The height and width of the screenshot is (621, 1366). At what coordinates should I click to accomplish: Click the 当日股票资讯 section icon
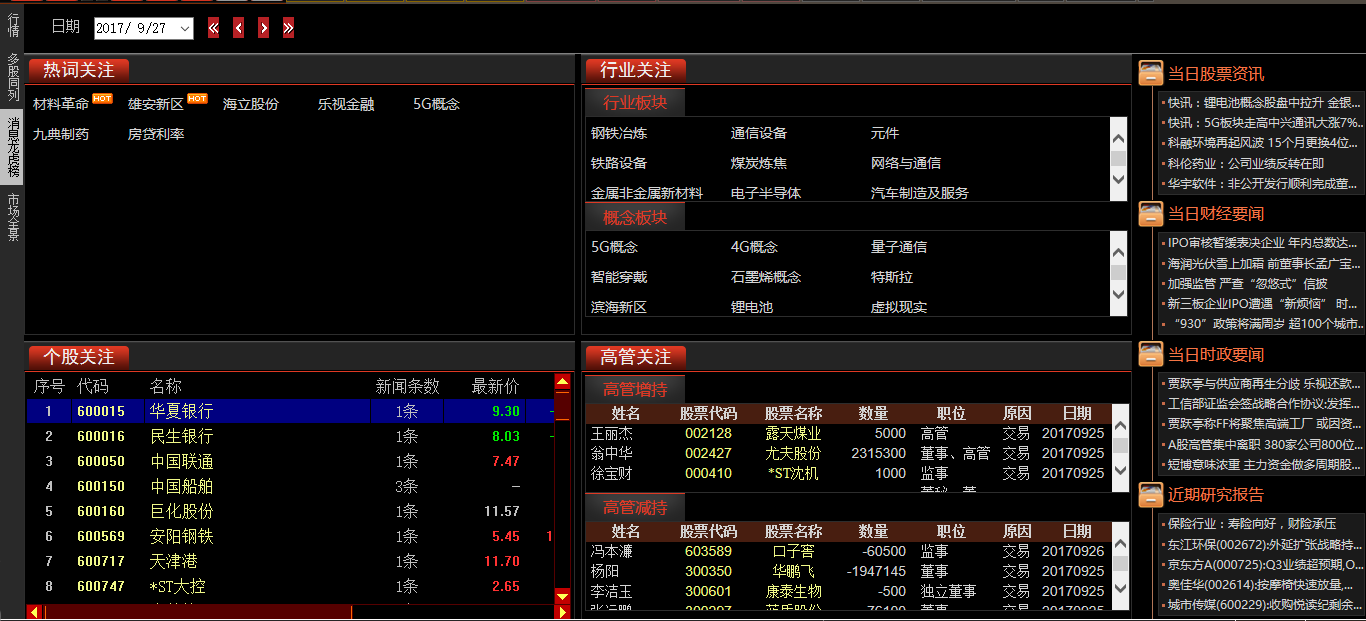coord(1151,74)
